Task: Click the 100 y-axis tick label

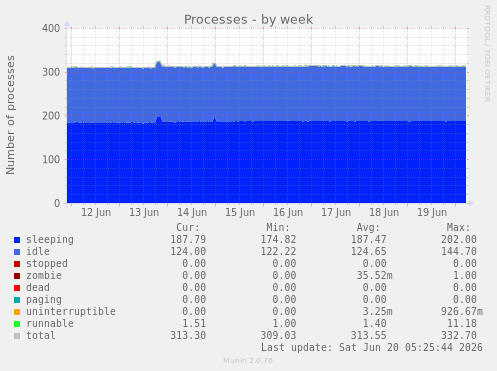Action: point(51,159)
